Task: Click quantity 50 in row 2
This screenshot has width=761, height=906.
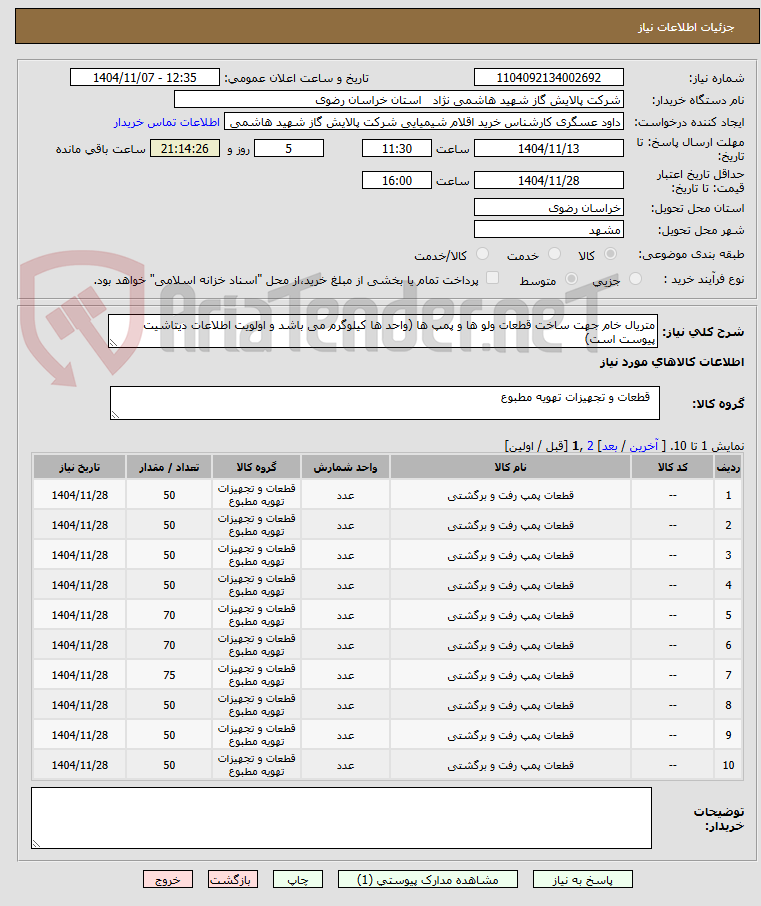Action: (x=169, y=525)
